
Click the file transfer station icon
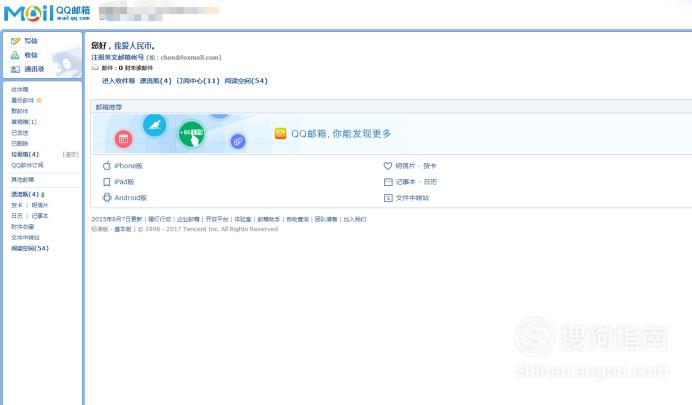pos(388,198)
